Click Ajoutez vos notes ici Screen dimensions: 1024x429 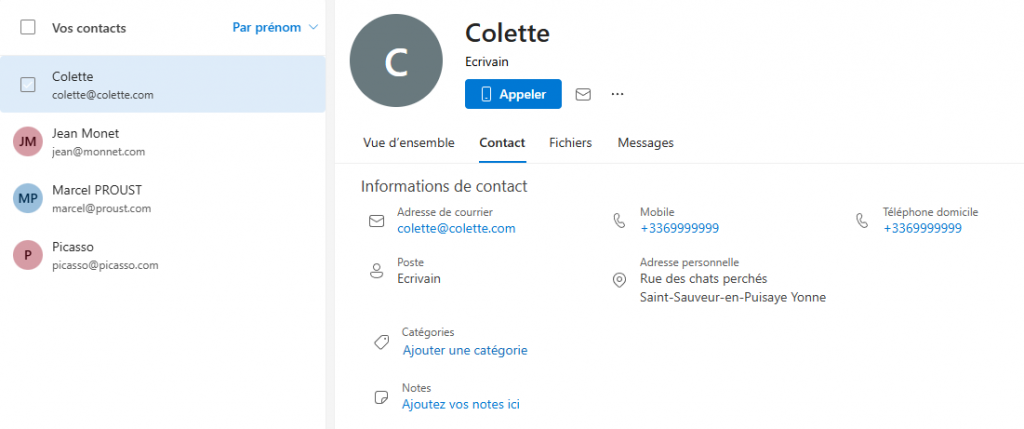(x=460, y=405)
